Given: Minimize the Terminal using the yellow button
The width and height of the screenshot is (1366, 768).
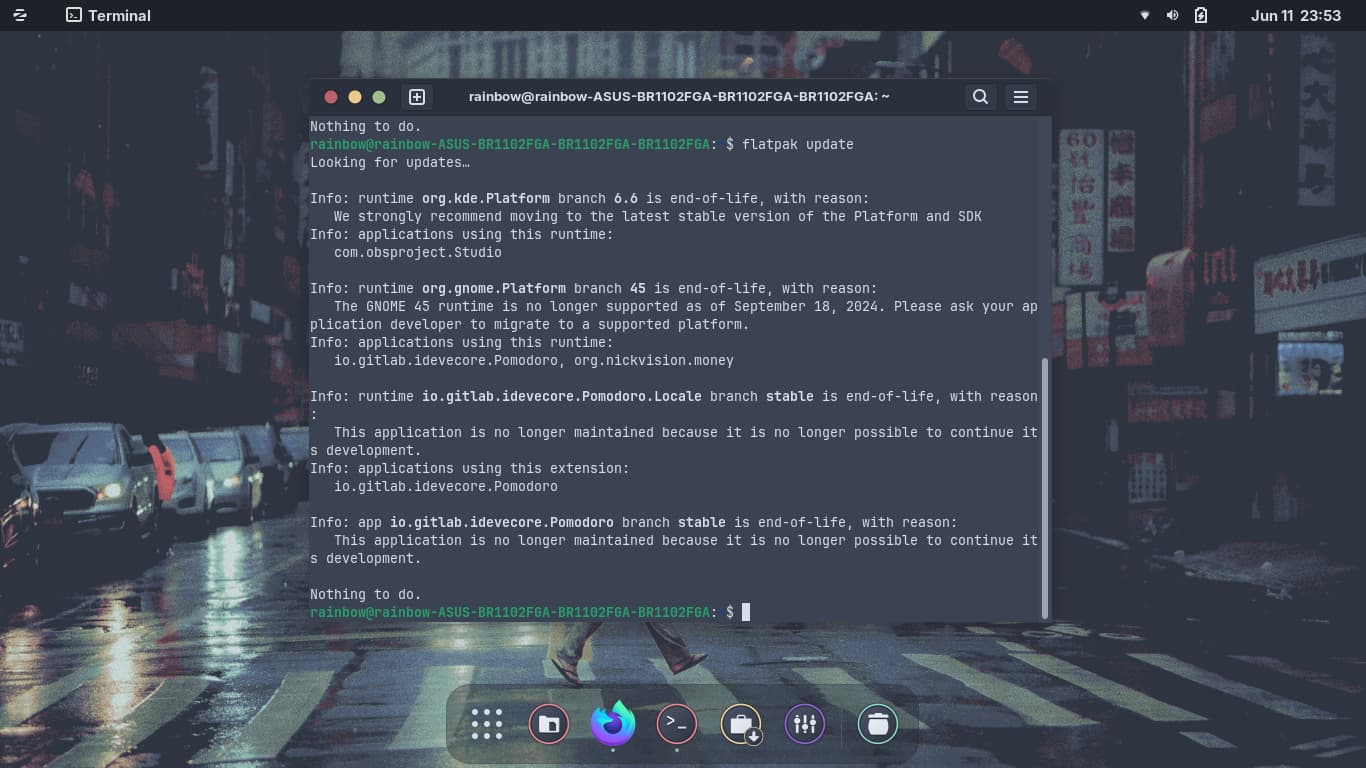Looking at the screenshot, I should pyautogui.click(x=355, y=97).
